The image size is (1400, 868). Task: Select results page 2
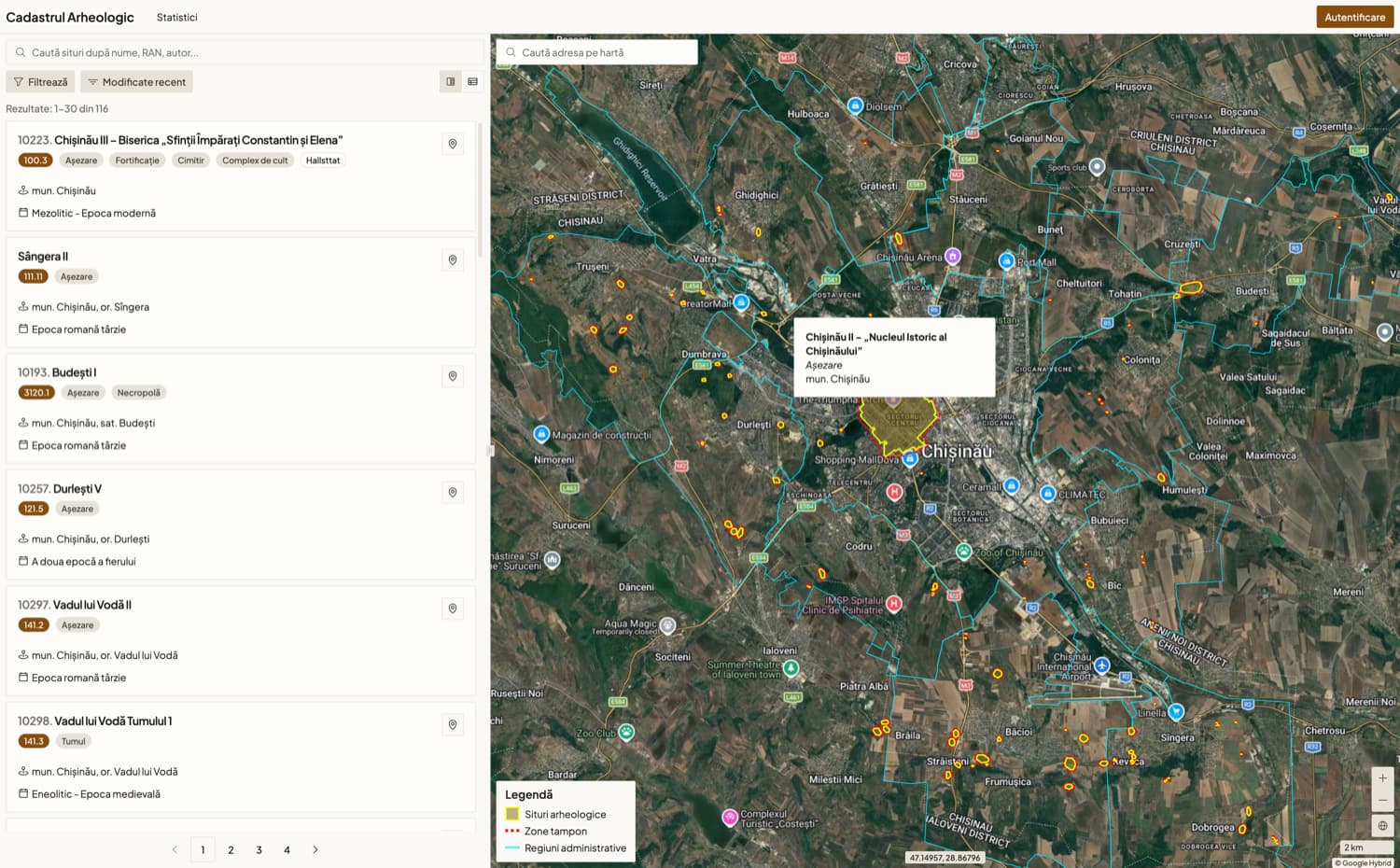[x=231, y=849]
